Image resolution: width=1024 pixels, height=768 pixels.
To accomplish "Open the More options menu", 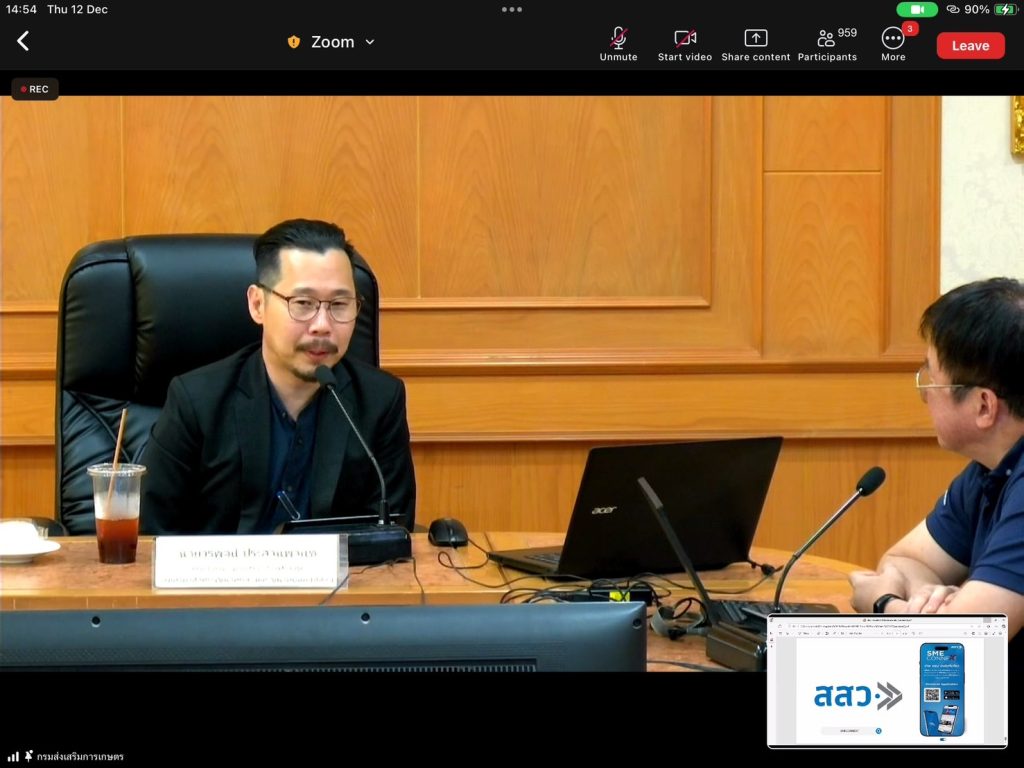I will pos(893,44).
